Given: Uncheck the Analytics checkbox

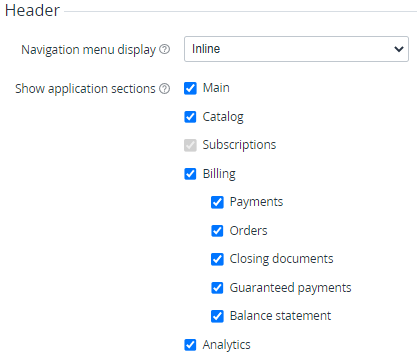Looking at the screenshot, I should click(x=190, y=345).
